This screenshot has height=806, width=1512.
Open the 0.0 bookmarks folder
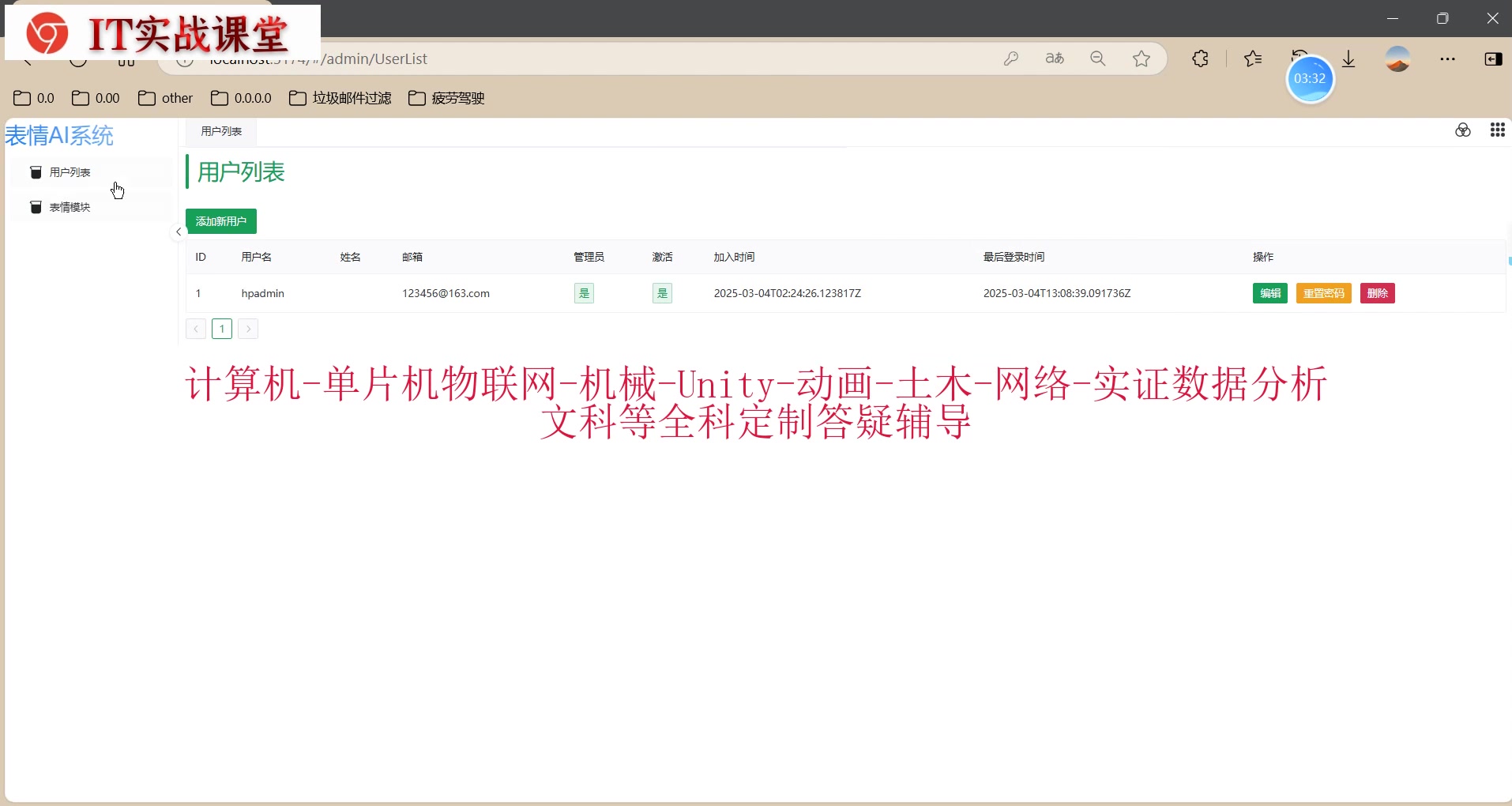pos(35,98)
